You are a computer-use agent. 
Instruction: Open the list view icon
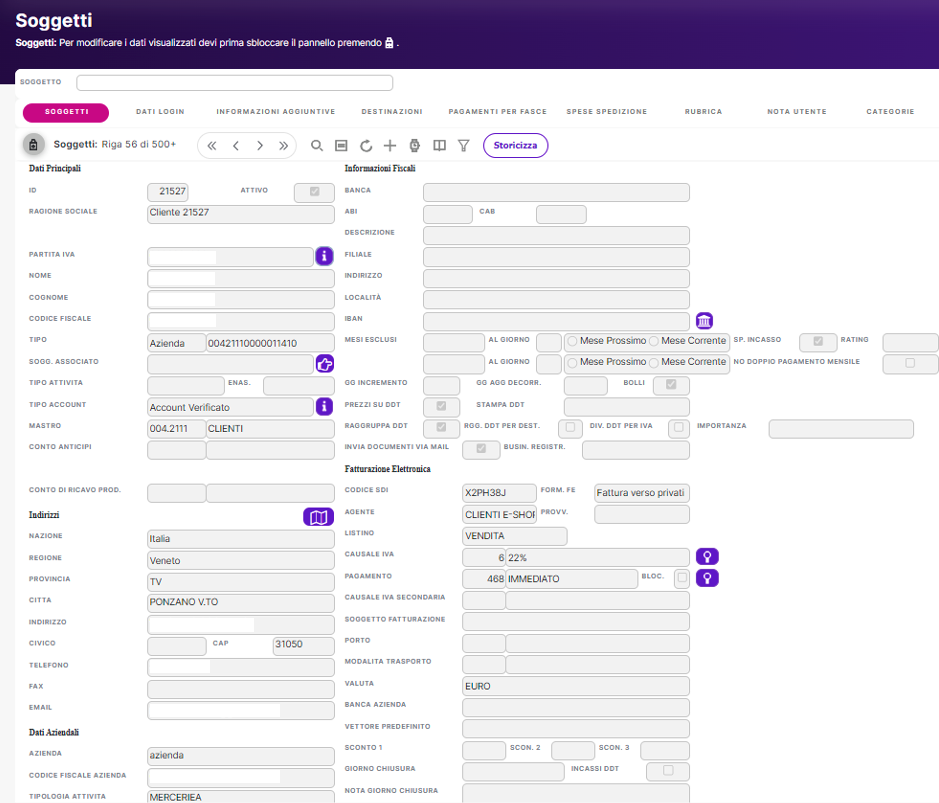click(x=341, y=146)
